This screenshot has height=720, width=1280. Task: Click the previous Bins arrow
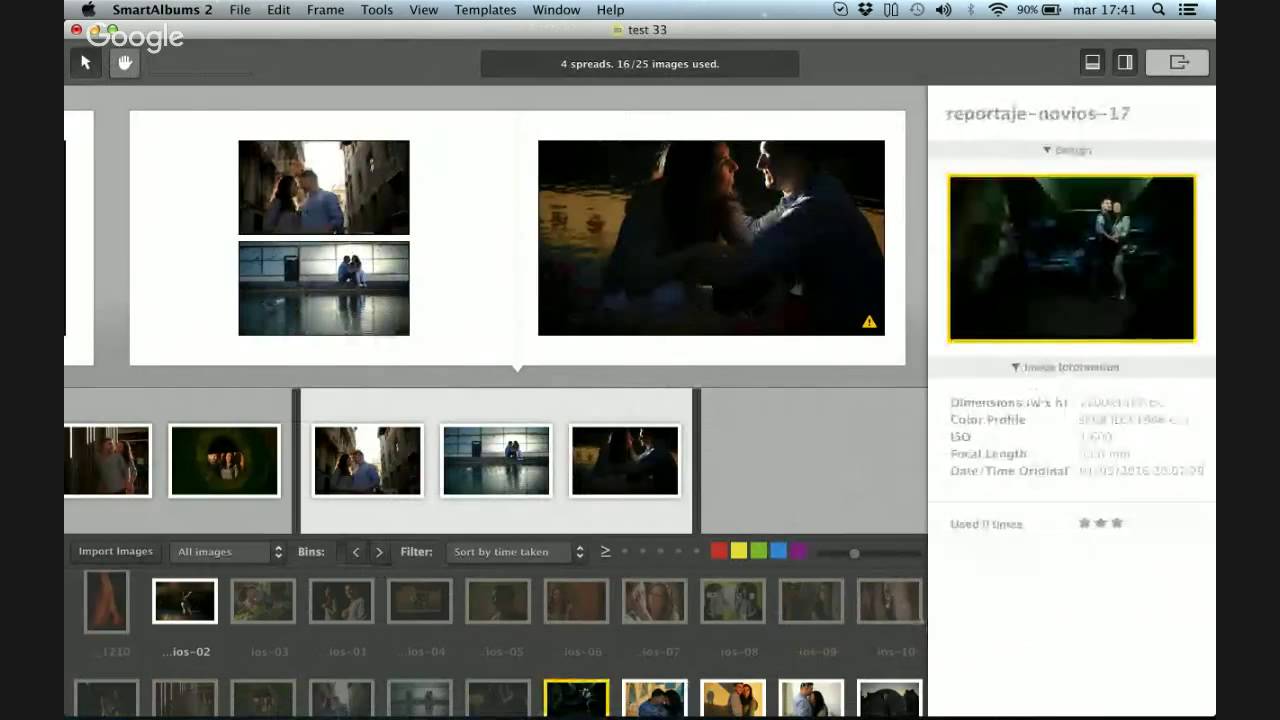point(355,551)
